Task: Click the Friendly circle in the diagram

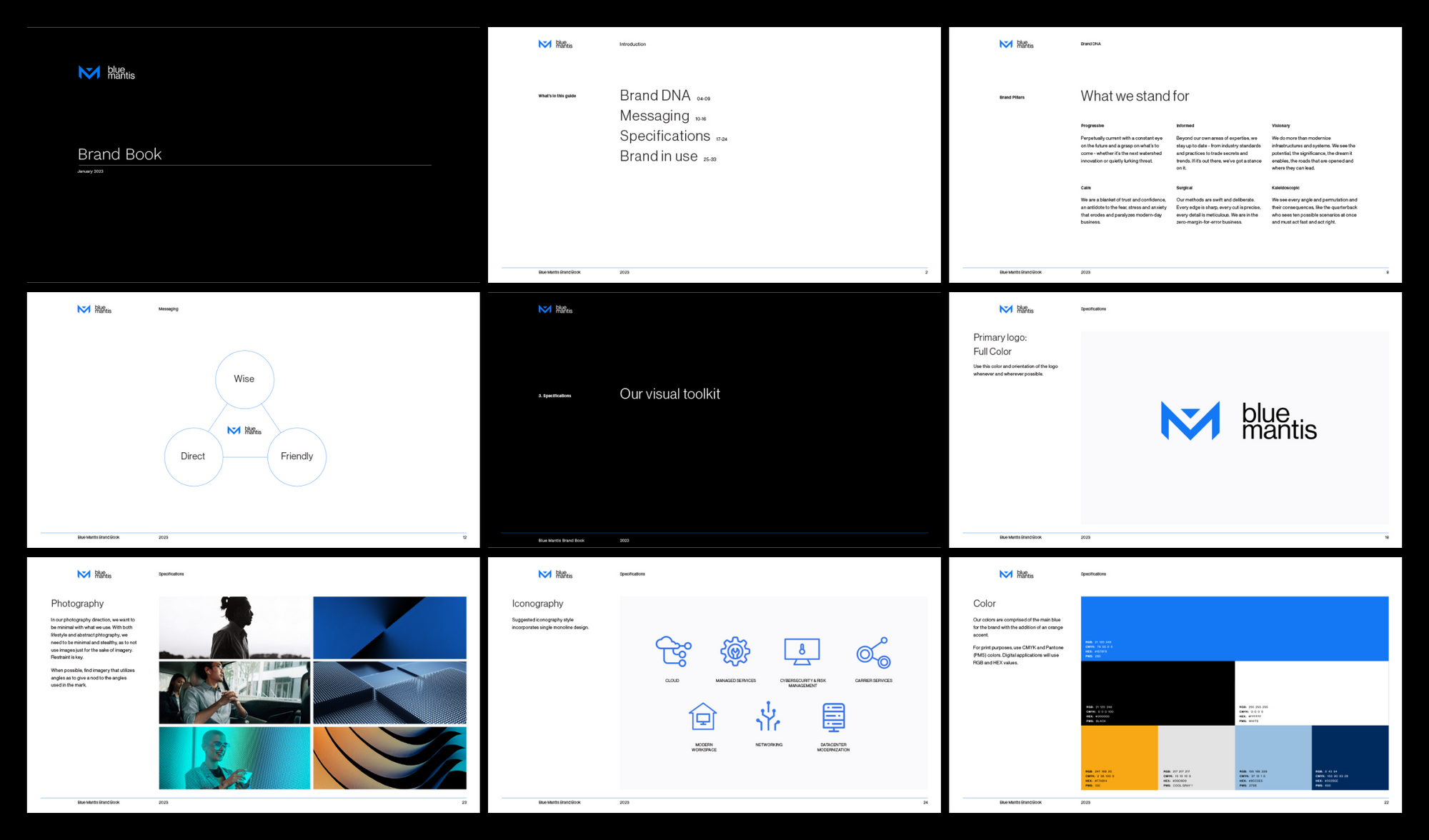Action: click(x=297, y=457)
